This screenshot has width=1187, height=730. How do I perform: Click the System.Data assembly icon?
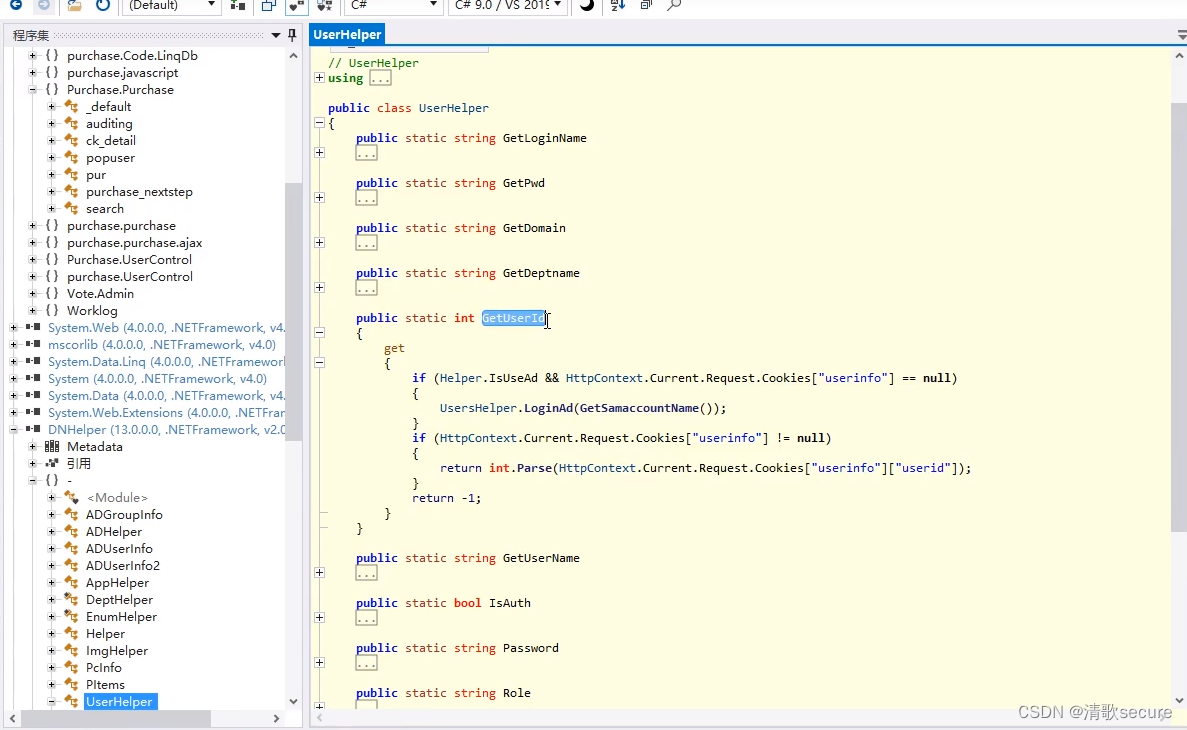point(33,395)
